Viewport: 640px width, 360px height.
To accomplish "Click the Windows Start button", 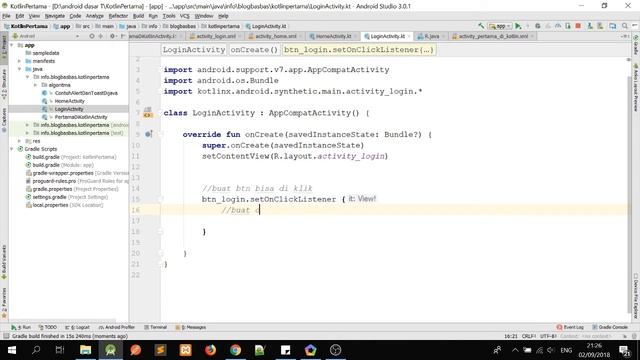I will 12,350.
